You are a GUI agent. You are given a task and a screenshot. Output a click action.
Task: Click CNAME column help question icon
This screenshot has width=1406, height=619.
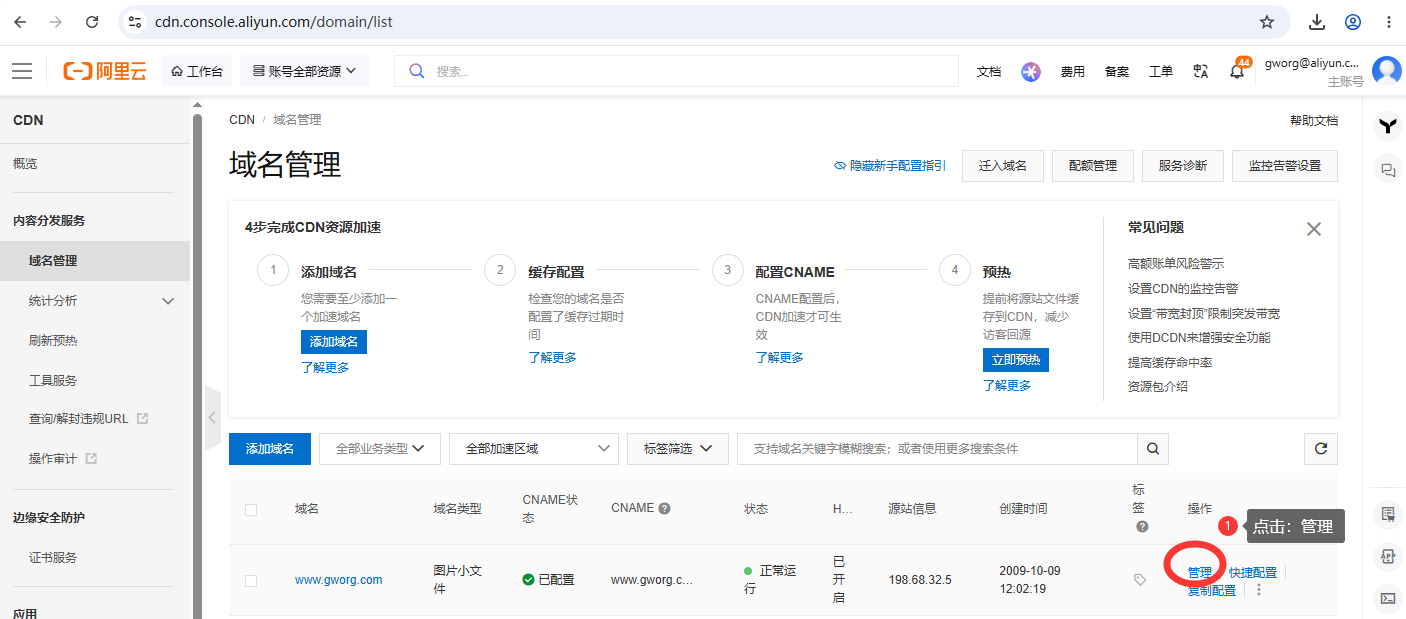point(664,508)
